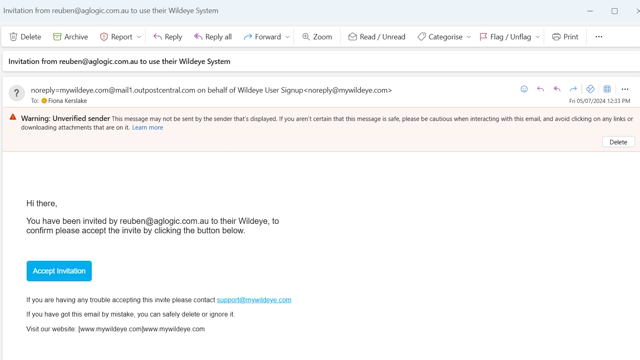Click the sender's unknown avatar icon

tap(17, 93)
